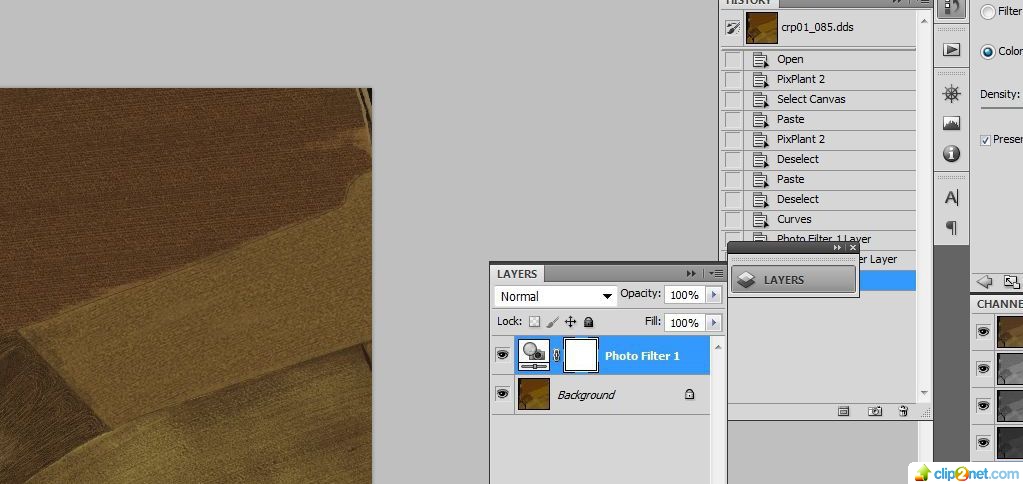The width and height of the screenshot is (1023, 484).
Task: Toggle eye of third channel row
Action: pyautogui.click(x=983, y=405)
